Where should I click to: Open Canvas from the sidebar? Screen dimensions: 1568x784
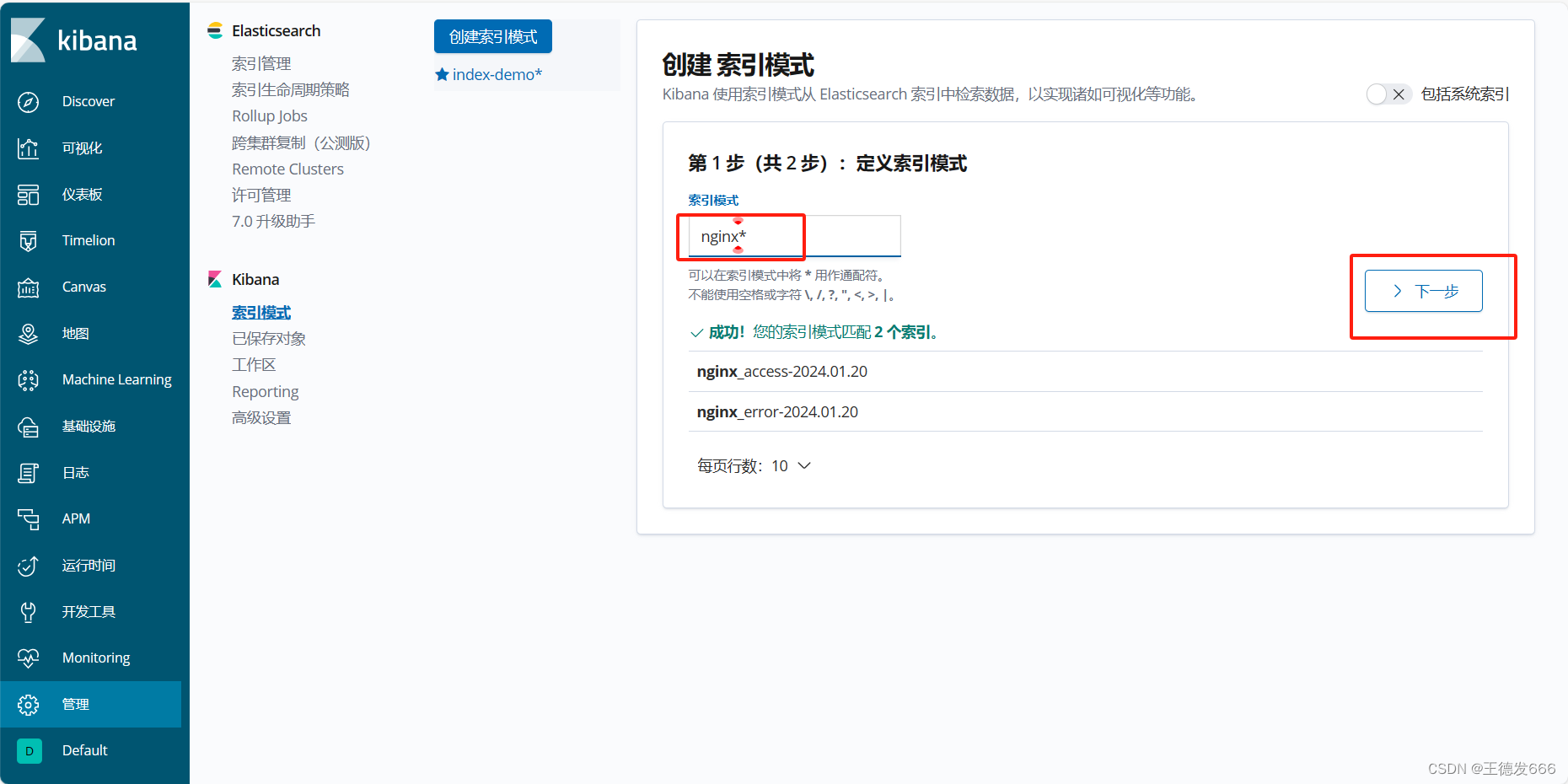point(84,287)
